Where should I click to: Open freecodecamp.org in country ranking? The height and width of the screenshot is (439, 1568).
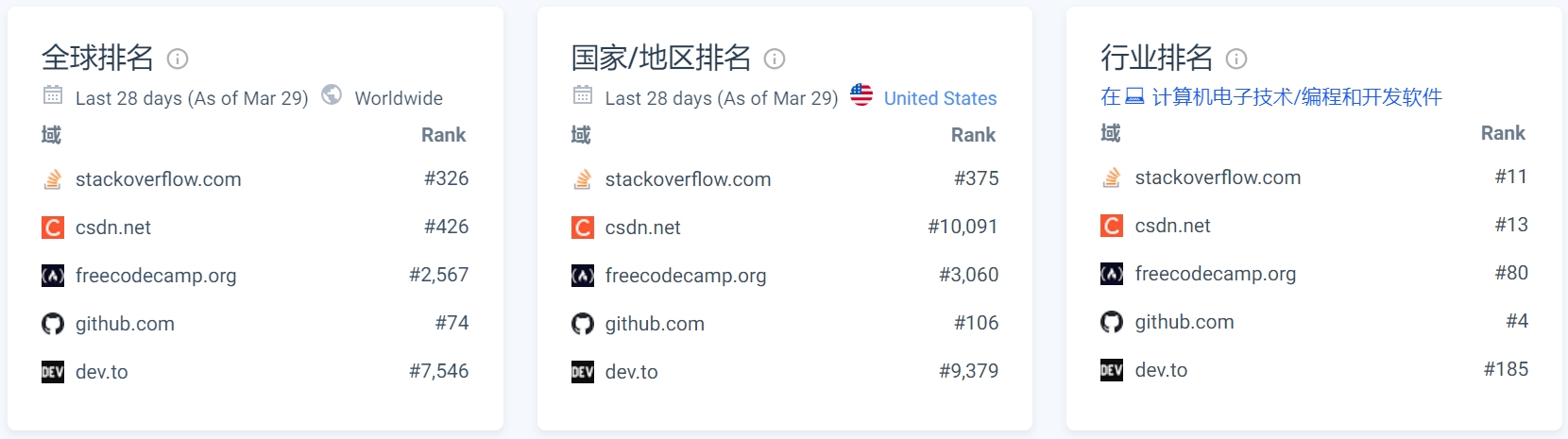point(686,276)
